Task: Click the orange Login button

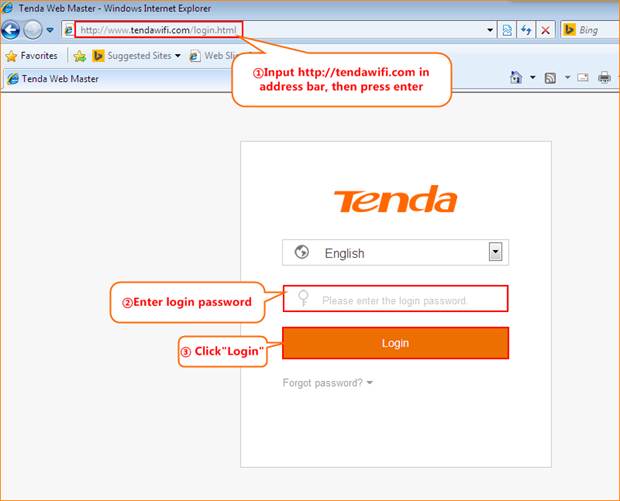Action: 395,343
